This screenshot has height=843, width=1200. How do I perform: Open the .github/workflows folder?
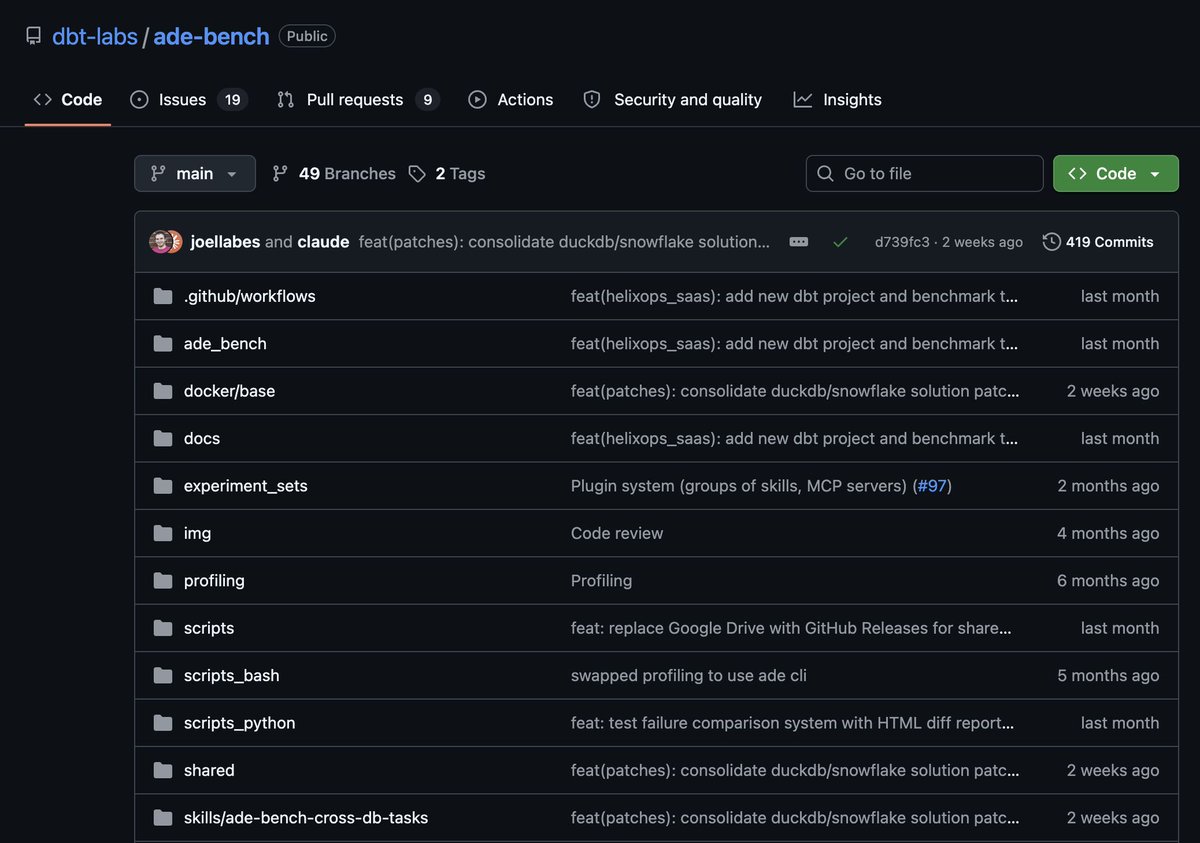249,296
